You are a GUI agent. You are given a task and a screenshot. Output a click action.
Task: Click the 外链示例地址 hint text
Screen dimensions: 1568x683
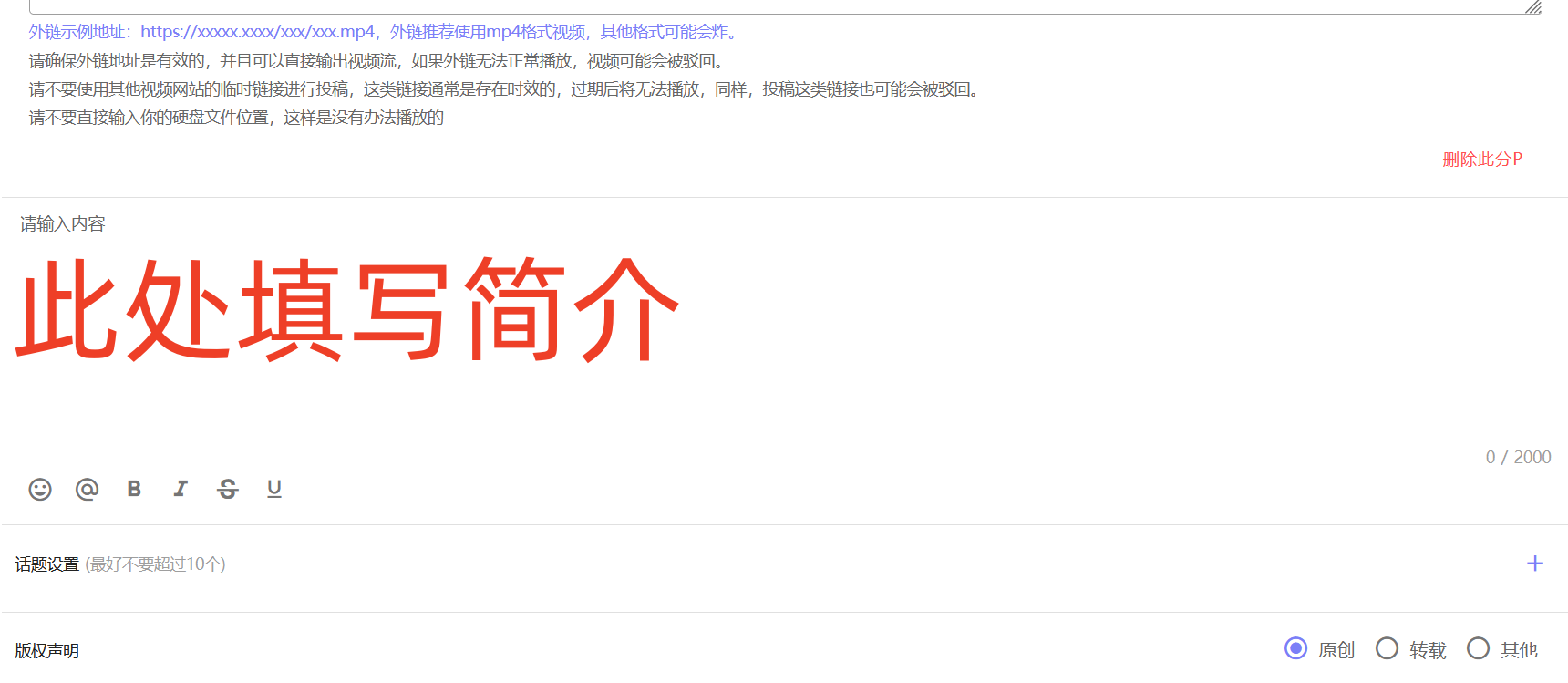(x=384, y=32)
